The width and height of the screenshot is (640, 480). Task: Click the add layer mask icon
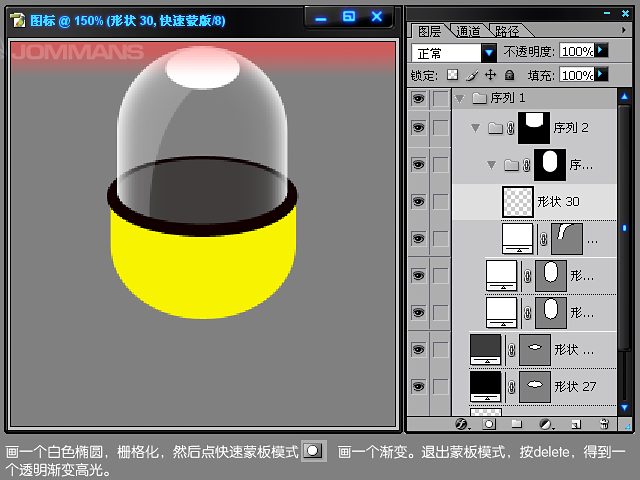pyautogui.click(x=489, y=424)
